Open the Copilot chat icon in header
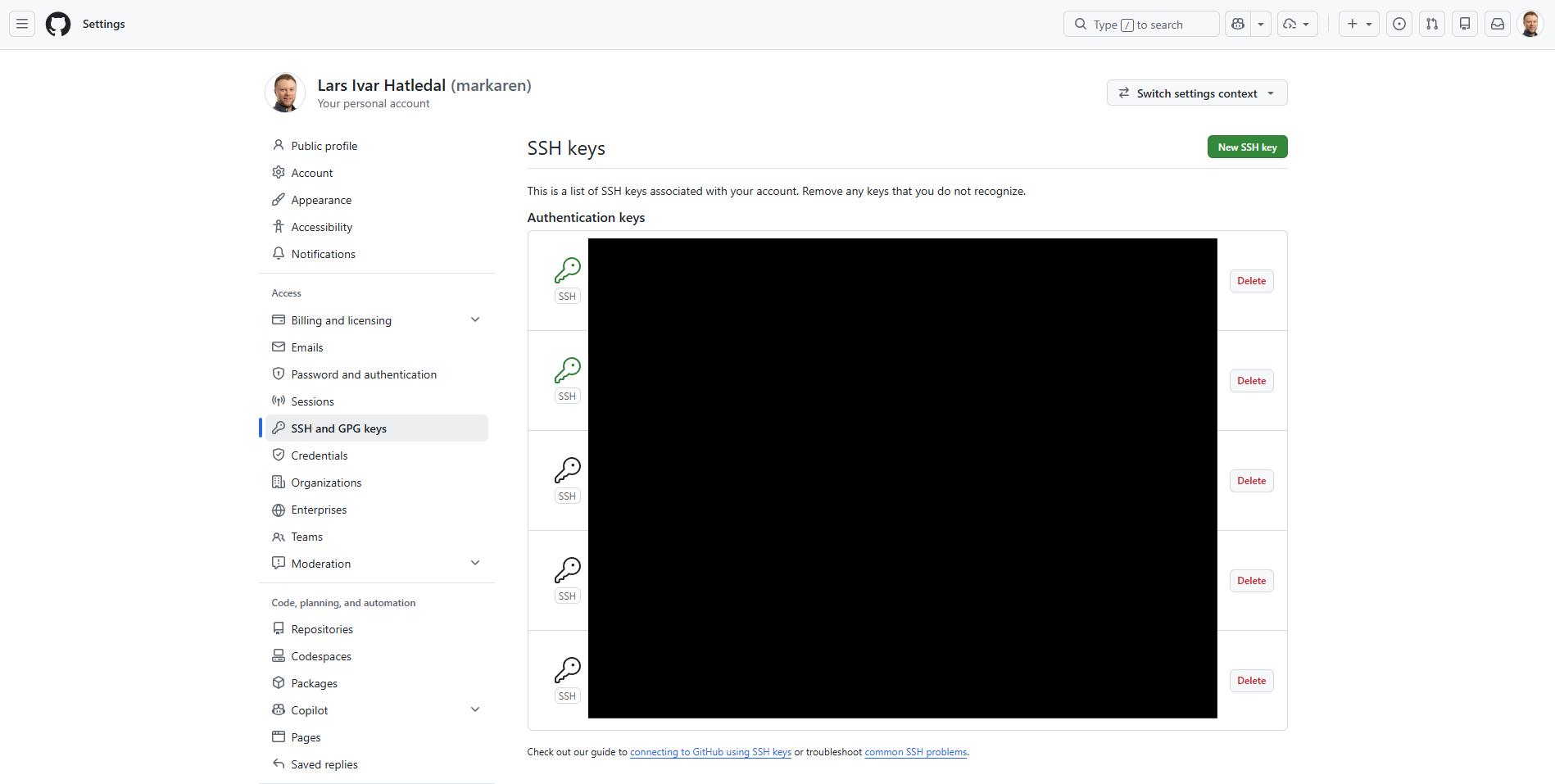1555x784 pixels. [1238, 24]
